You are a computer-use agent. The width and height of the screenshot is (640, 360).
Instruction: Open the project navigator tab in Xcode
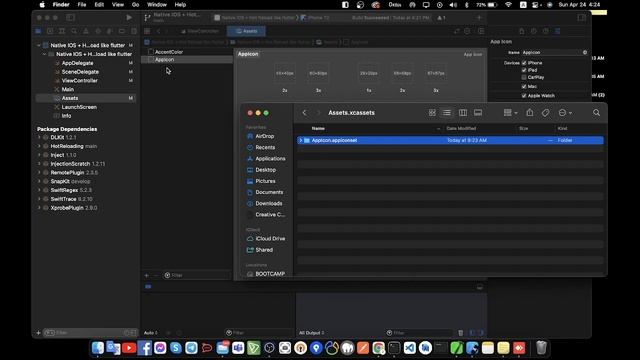tap(38, 31)
